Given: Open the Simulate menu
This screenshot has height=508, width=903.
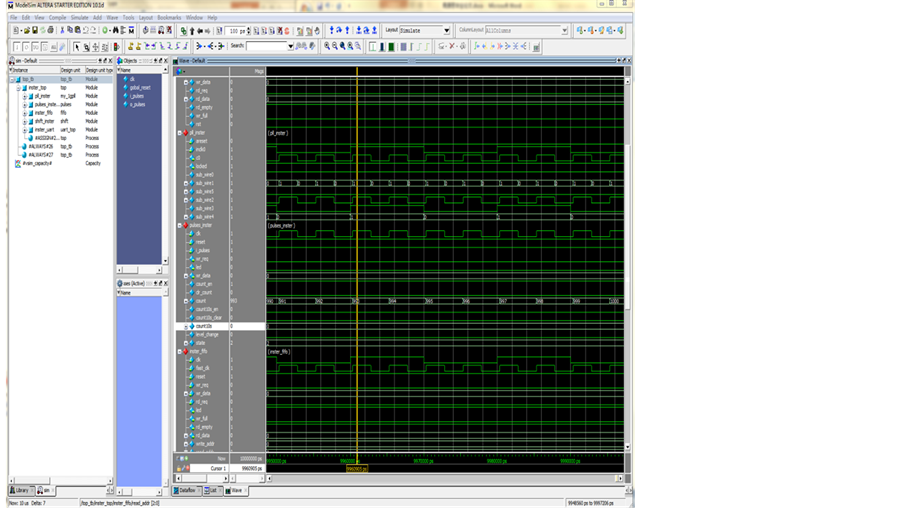Looking at the screenshot, I should tap(79, 17).
